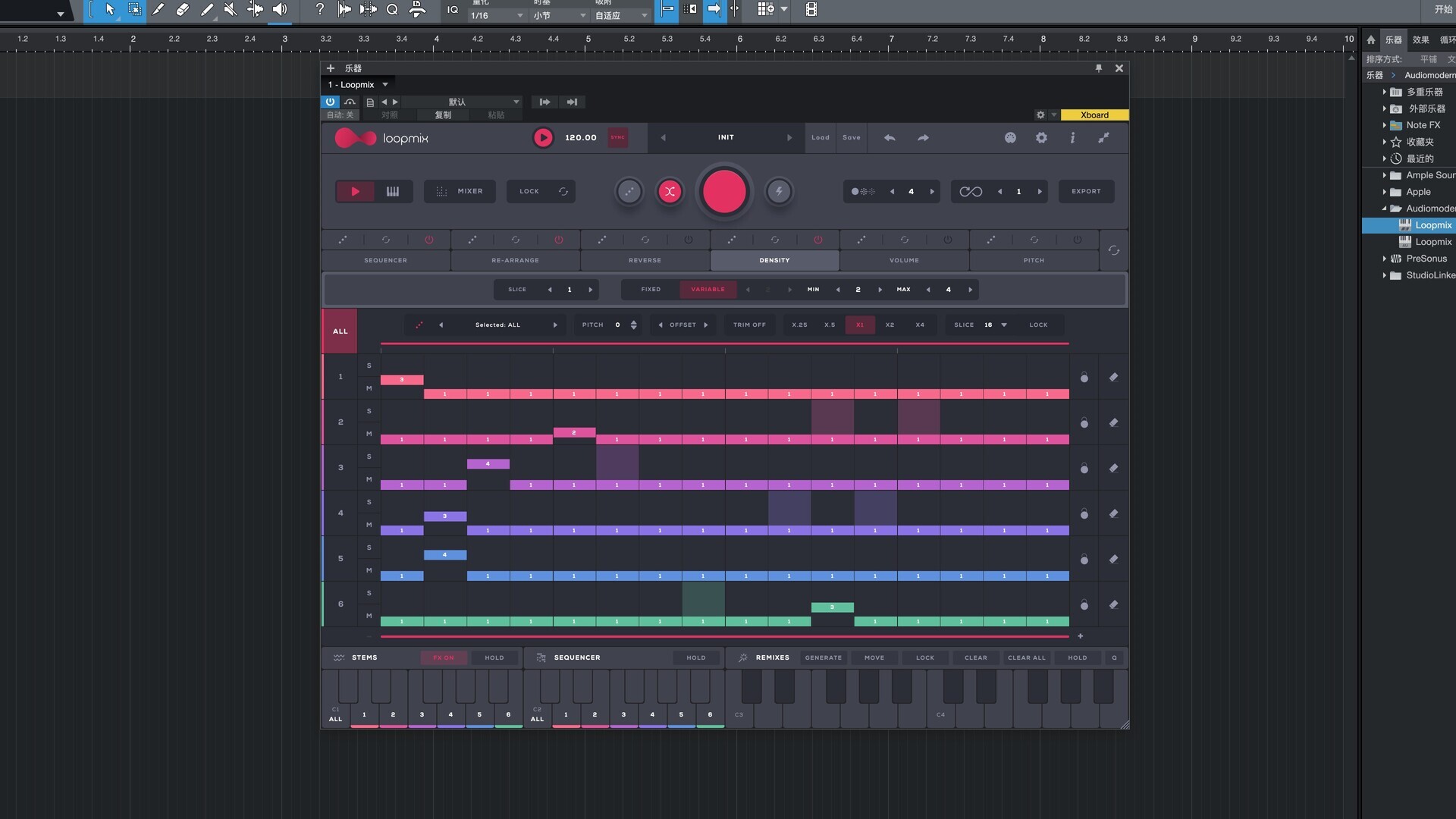Open the SLICE 16 dropdown
Image resolution: width=1456 pixels, height=819 pixels.
[x=1004, y=325]
